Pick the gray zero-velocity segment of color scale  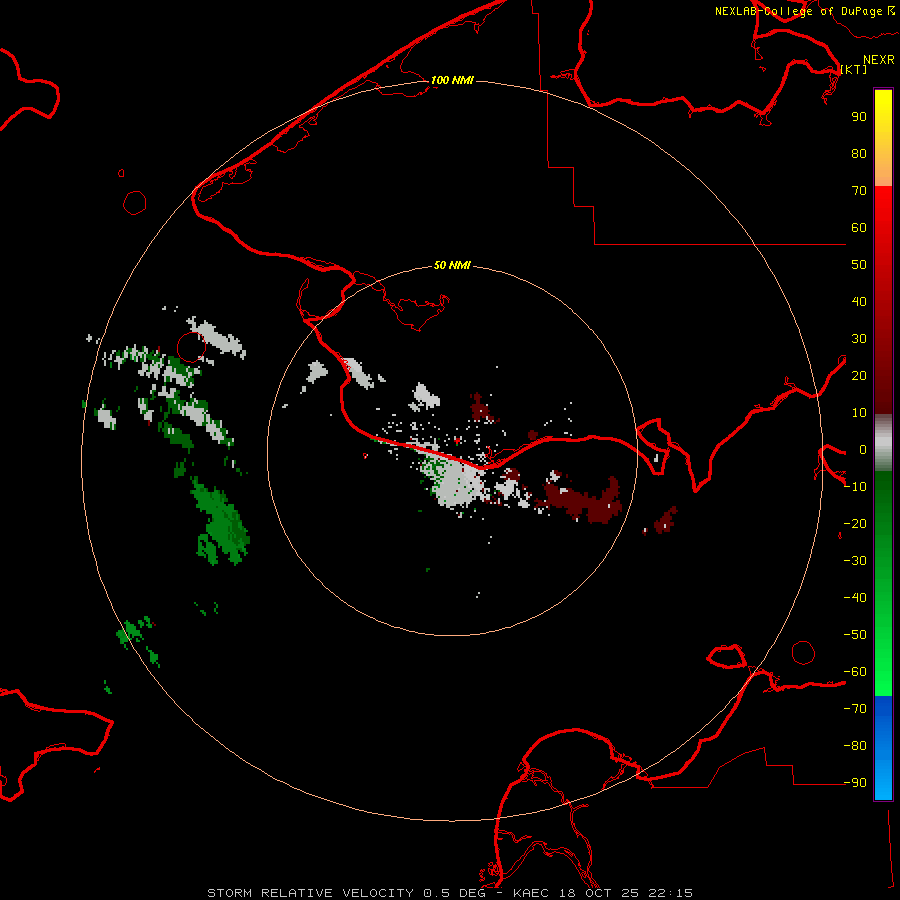tap(883, 443)
